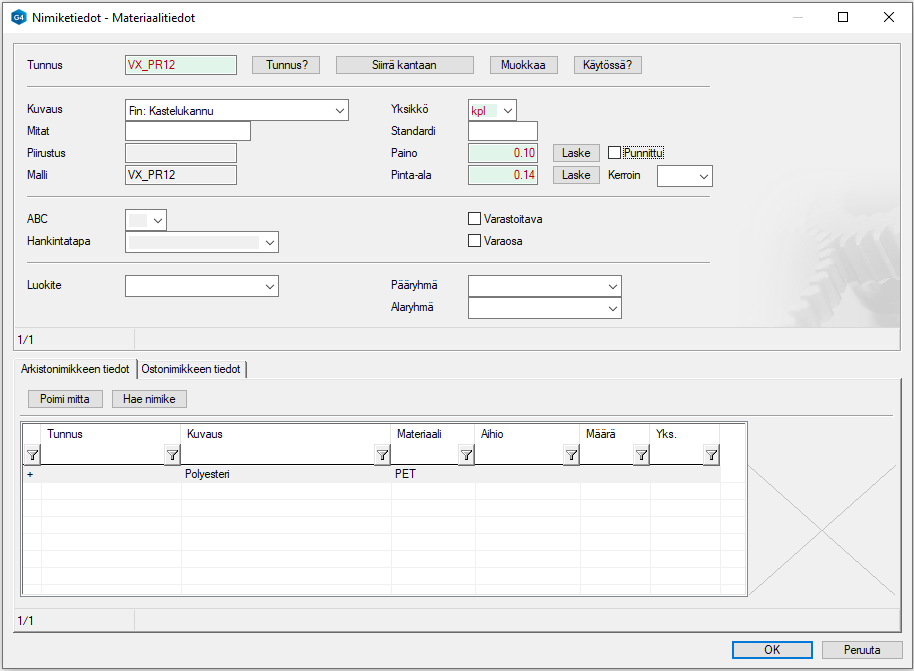Viewport: 914px width, 671px height.
Task: Open the Hankintatapa dropdown
Action: (x=269, y=242)
